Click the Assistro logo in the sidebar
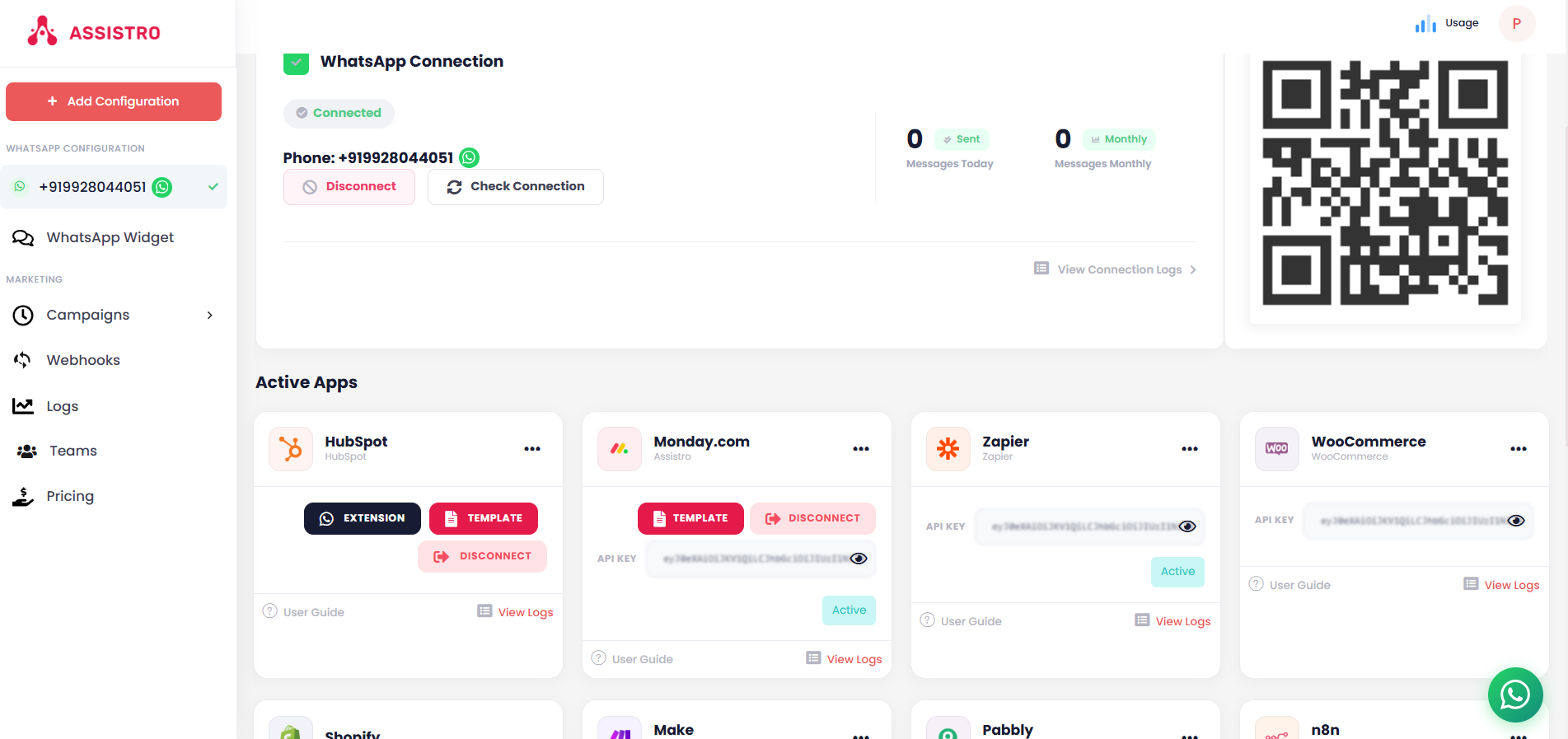This screenshot has height=739, width=1568. tap(94, 32)
